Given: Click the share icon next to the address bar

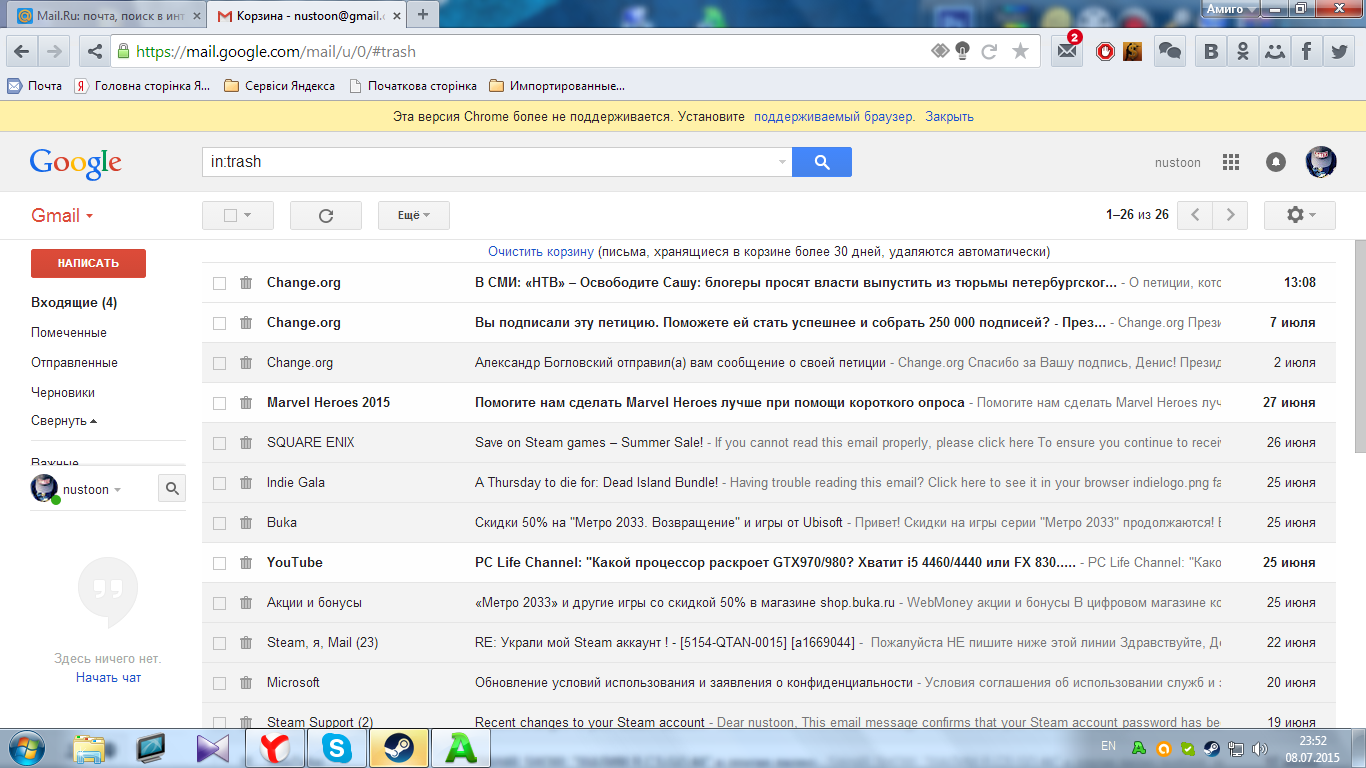Looking at the screenshot, I should pos(94,52).
